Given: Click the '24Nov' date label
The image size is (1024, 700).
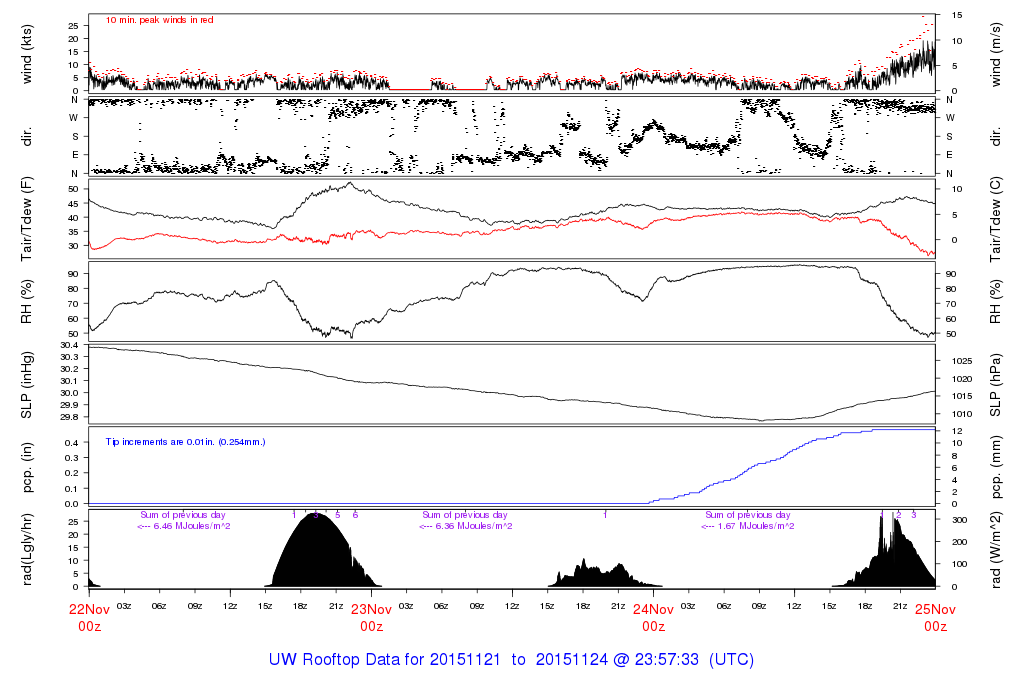Looking at the screenshot, I should point(653,610).
